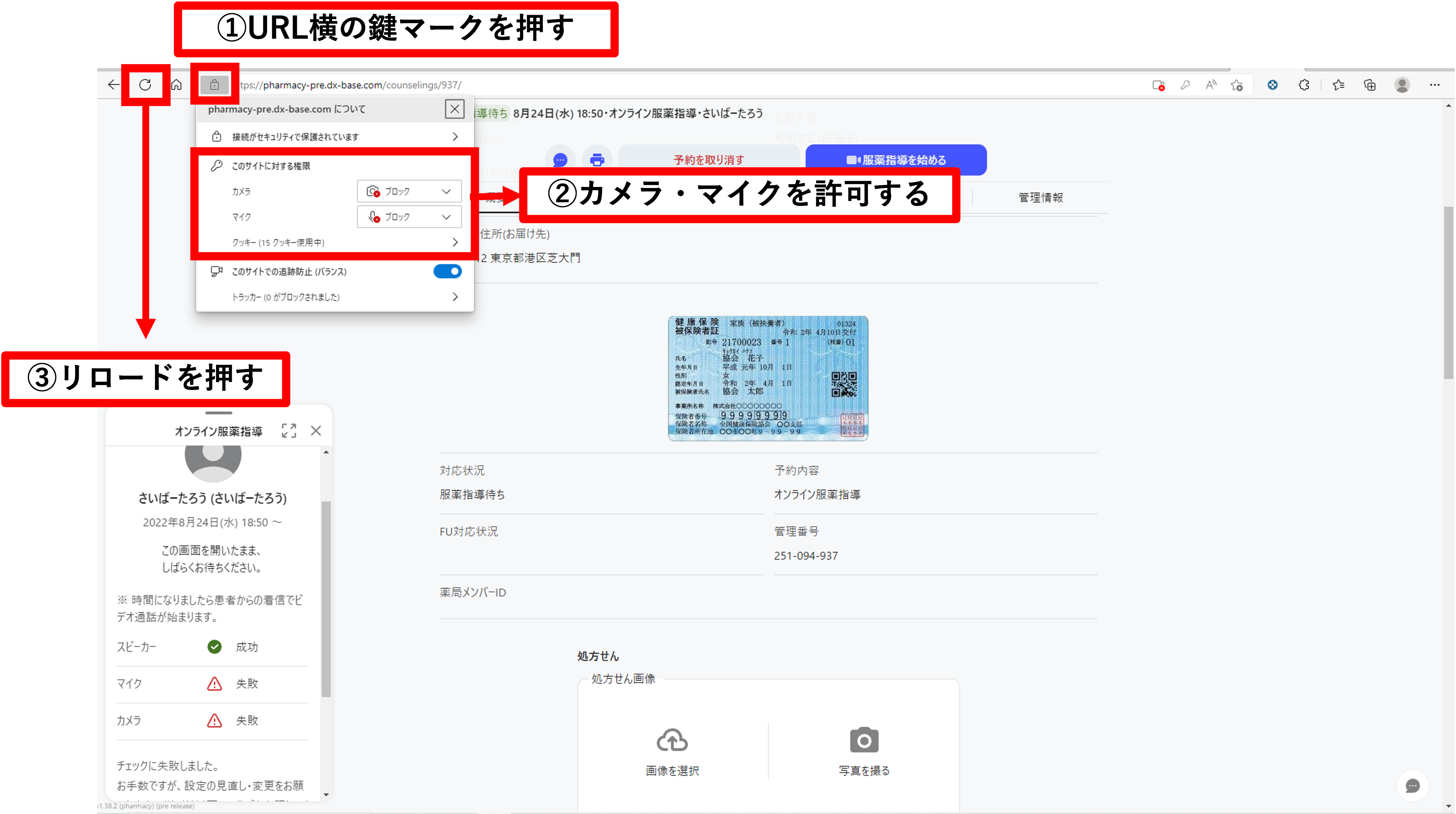This screenshot has width=1456, height=814.
Task: Go to the browser home page
Action: tap(176, 85)
